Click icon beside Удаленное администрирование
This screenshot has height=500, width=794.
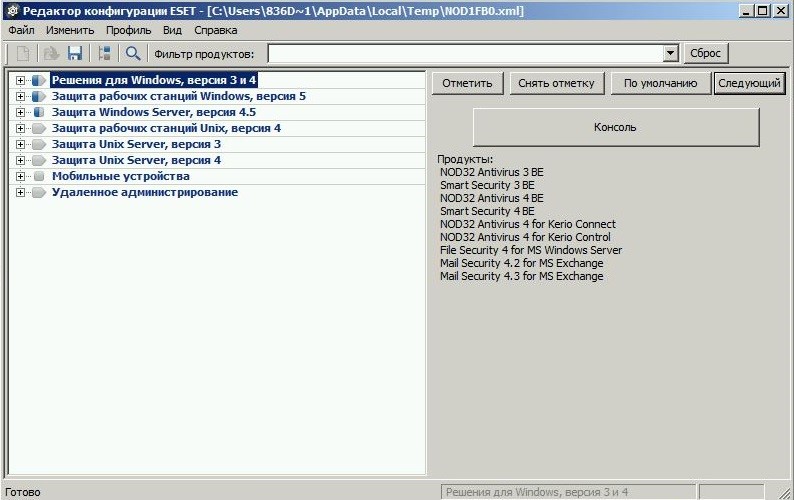coord(38,193)
